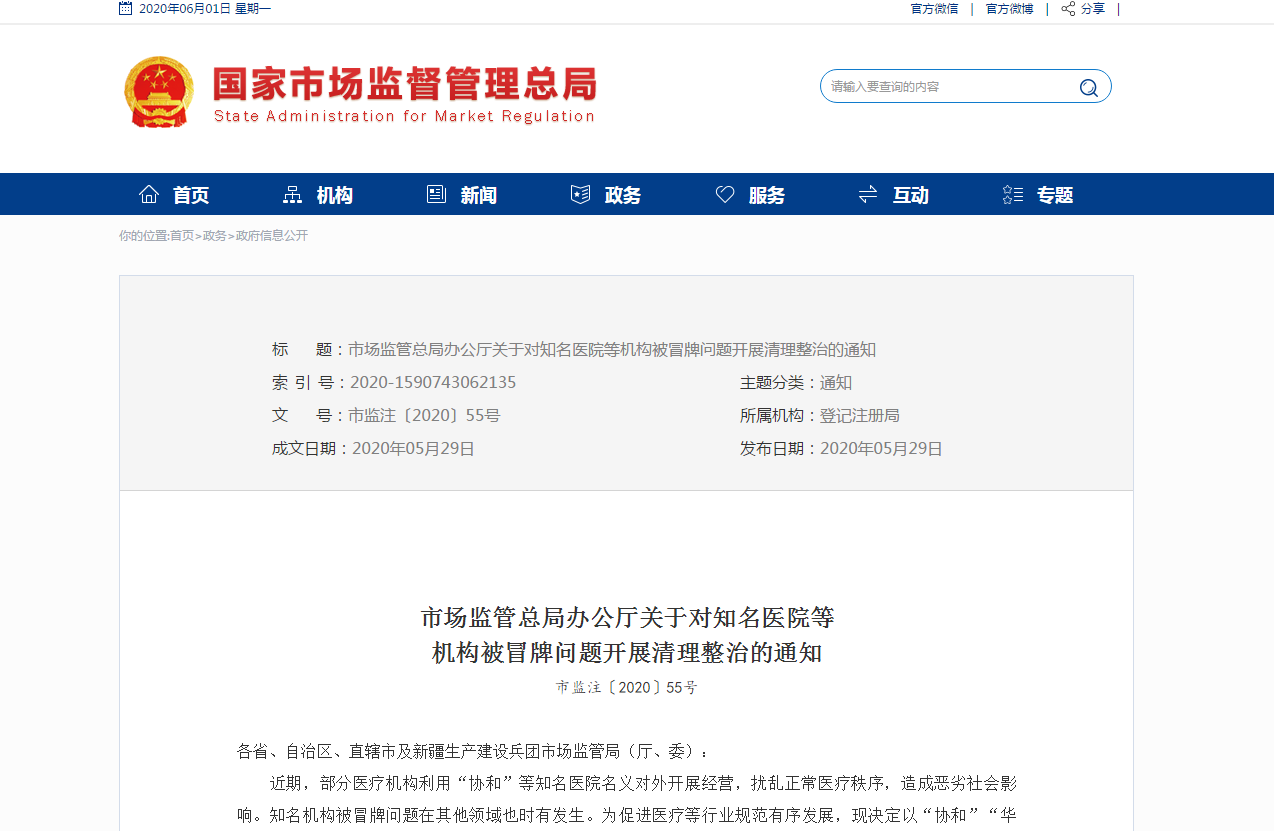
Task: Click the book icon for 政务
Action: pos(580,195)
